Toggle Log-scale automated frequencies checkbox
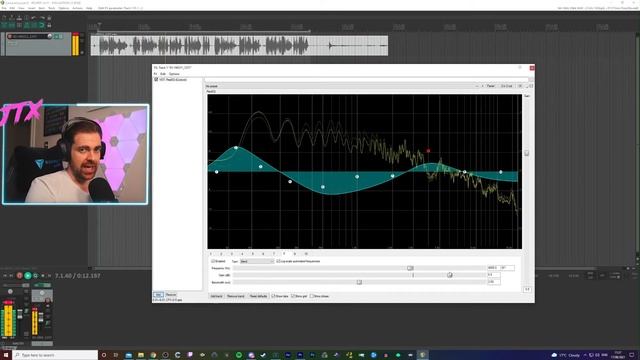This screenshot has width=640, height=360. pos(278,261)
